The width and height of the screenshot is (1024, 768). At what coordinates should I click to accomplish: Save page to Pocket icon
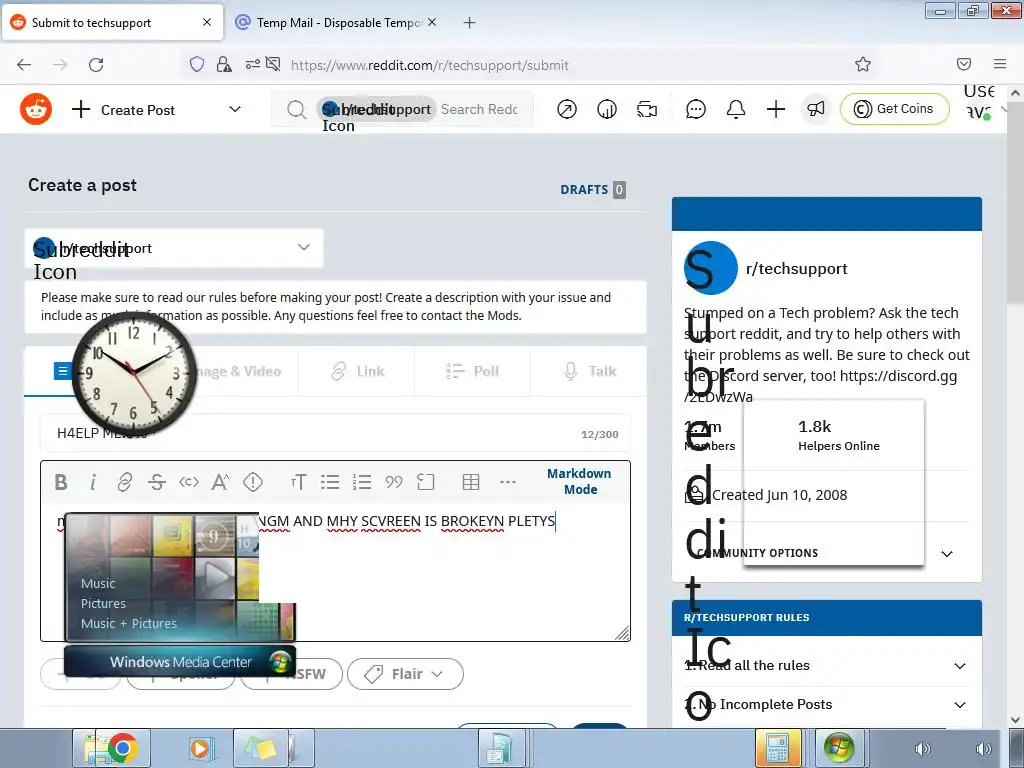(x=964, y=64)
